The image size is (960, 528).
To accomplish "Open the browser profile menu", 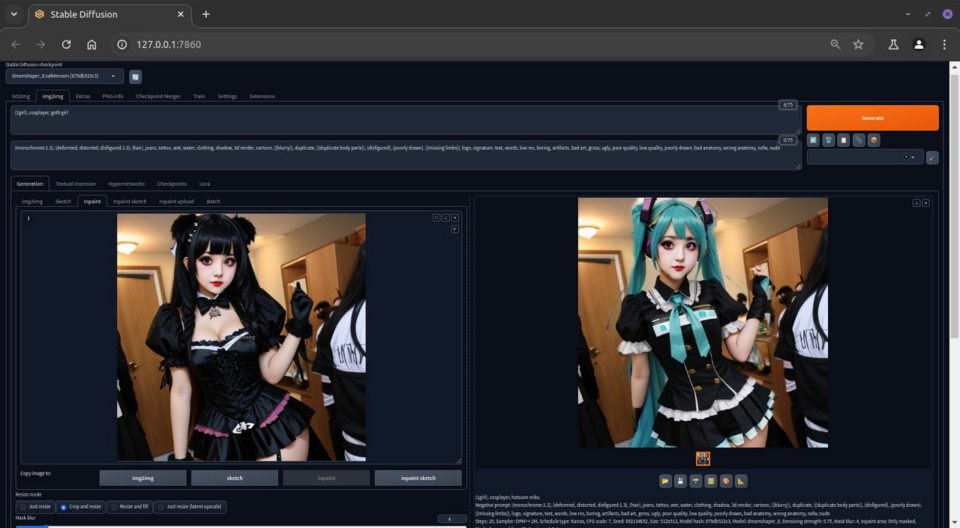I will click(919, 44).
